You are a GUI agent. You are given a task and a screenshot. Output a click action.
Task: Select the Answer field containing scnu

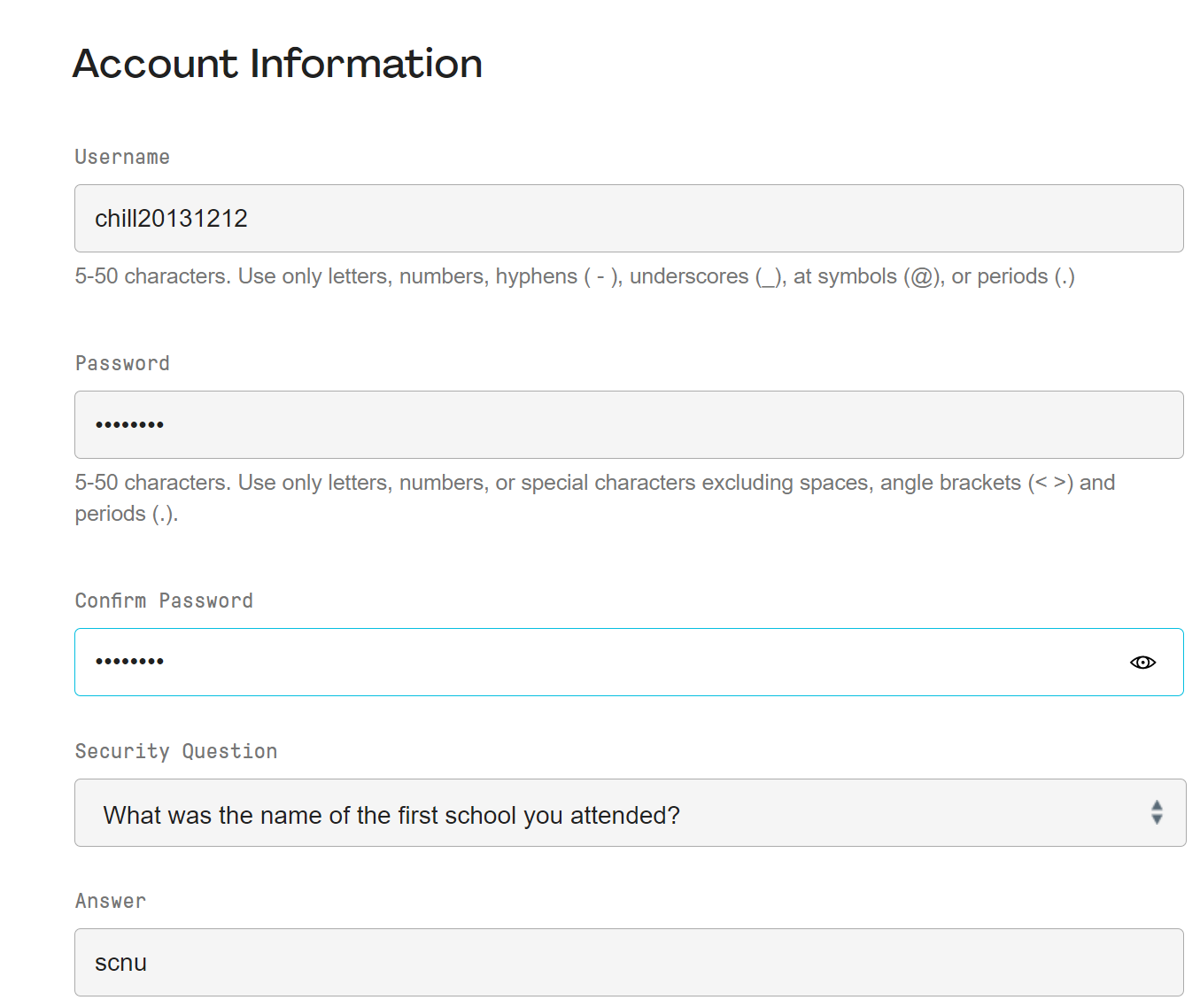(629, 963)
